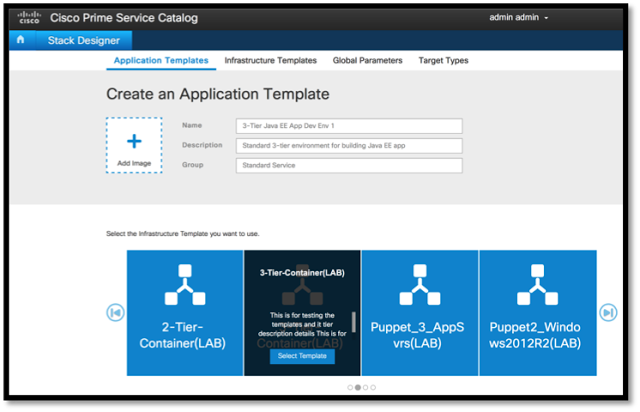The width and height of the screenshot is (640, 412).
Task: Click the Select Template button
Action: point(302,356)
